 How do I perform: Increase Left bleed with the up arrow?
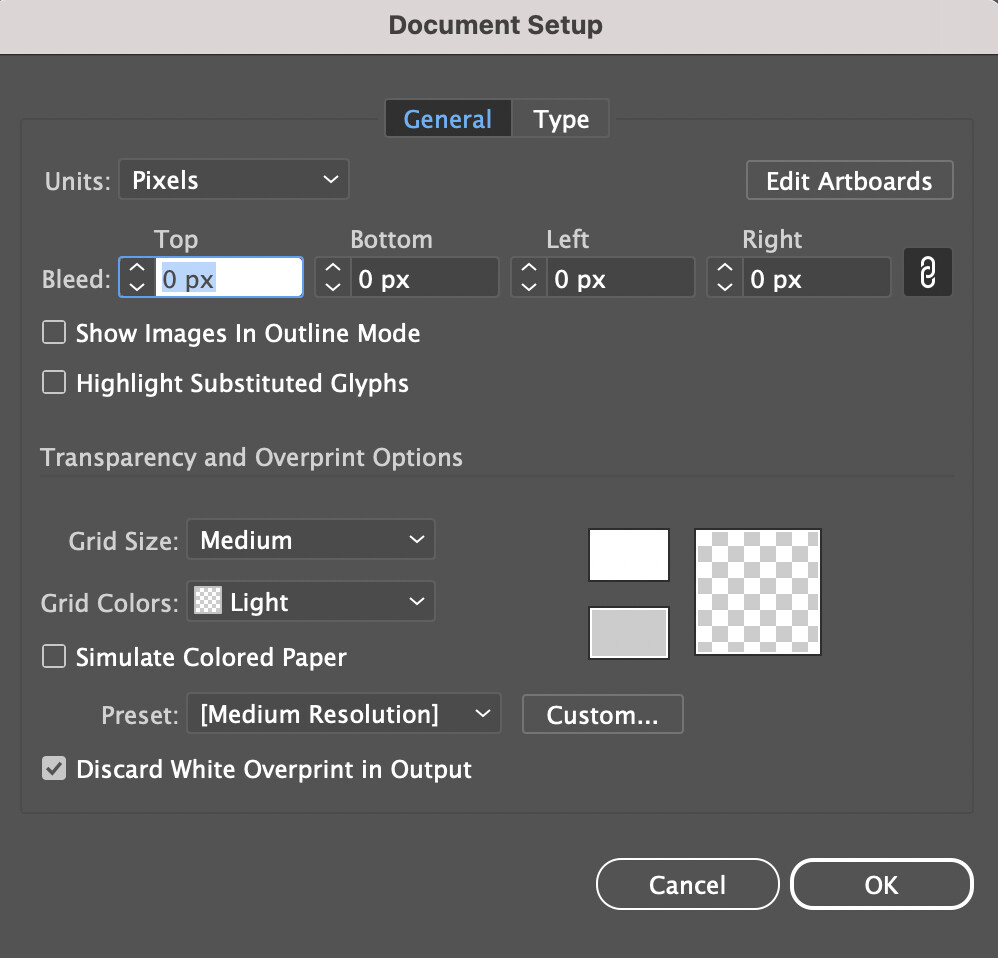(x=530, y=268)
